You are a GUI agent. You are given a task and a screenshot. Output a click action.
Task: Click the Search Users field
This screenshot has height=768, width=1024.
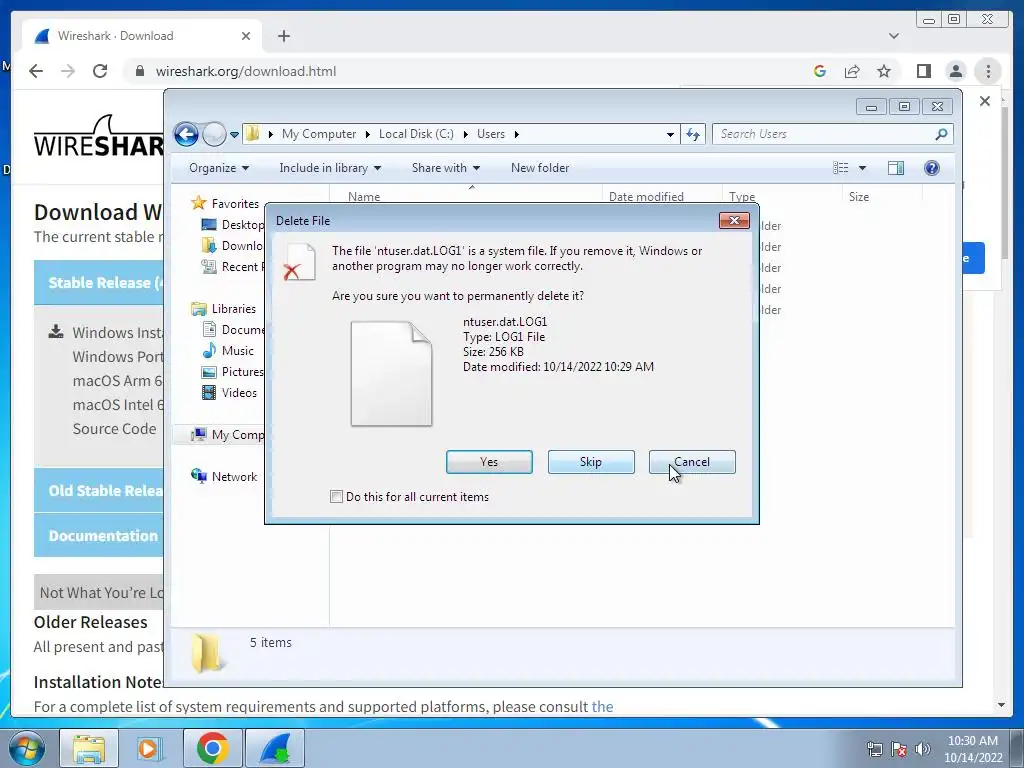pos(824,134)
